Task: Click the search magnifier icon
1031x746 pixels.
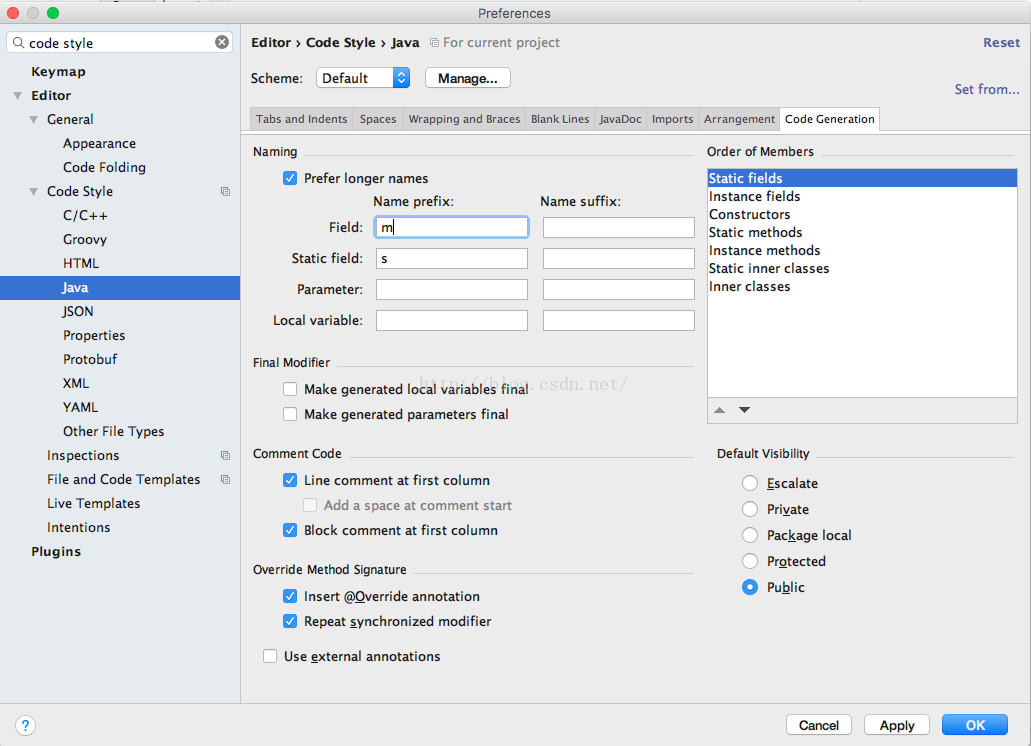Action: pyautogui.click(x=19, y=43)
